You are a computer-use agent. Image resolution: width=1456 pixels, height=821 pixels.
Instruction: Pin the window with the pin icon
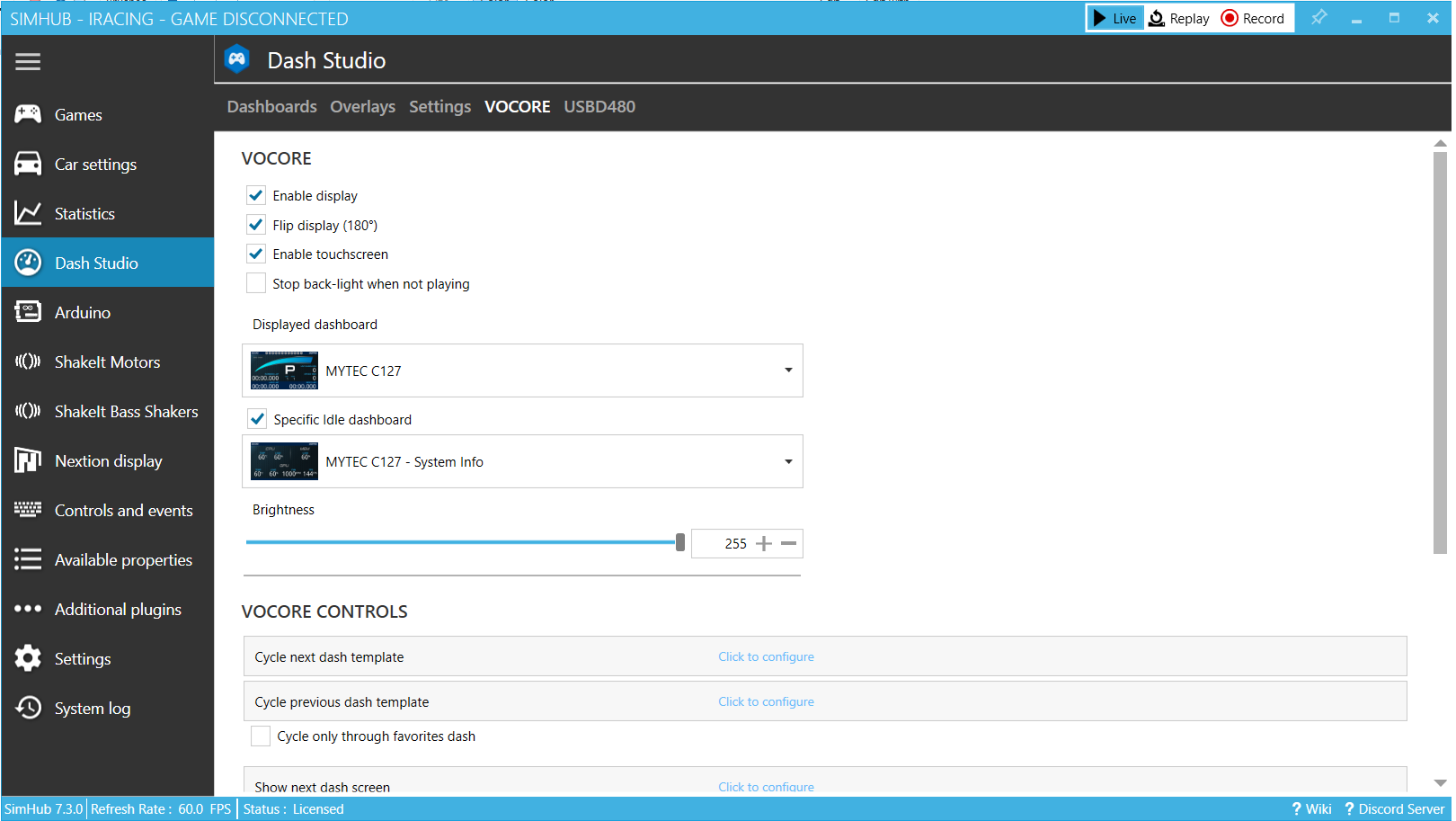1318,18
